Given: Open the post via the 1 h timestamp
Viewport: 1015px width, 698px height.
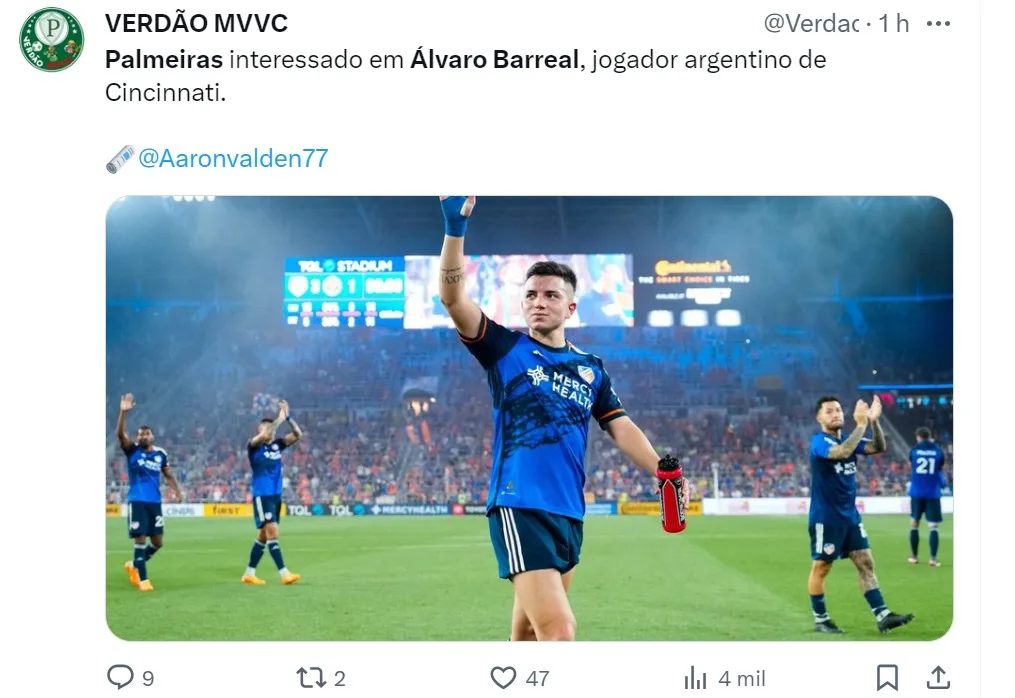Looking at the screenshot, I should pos(893,24).
